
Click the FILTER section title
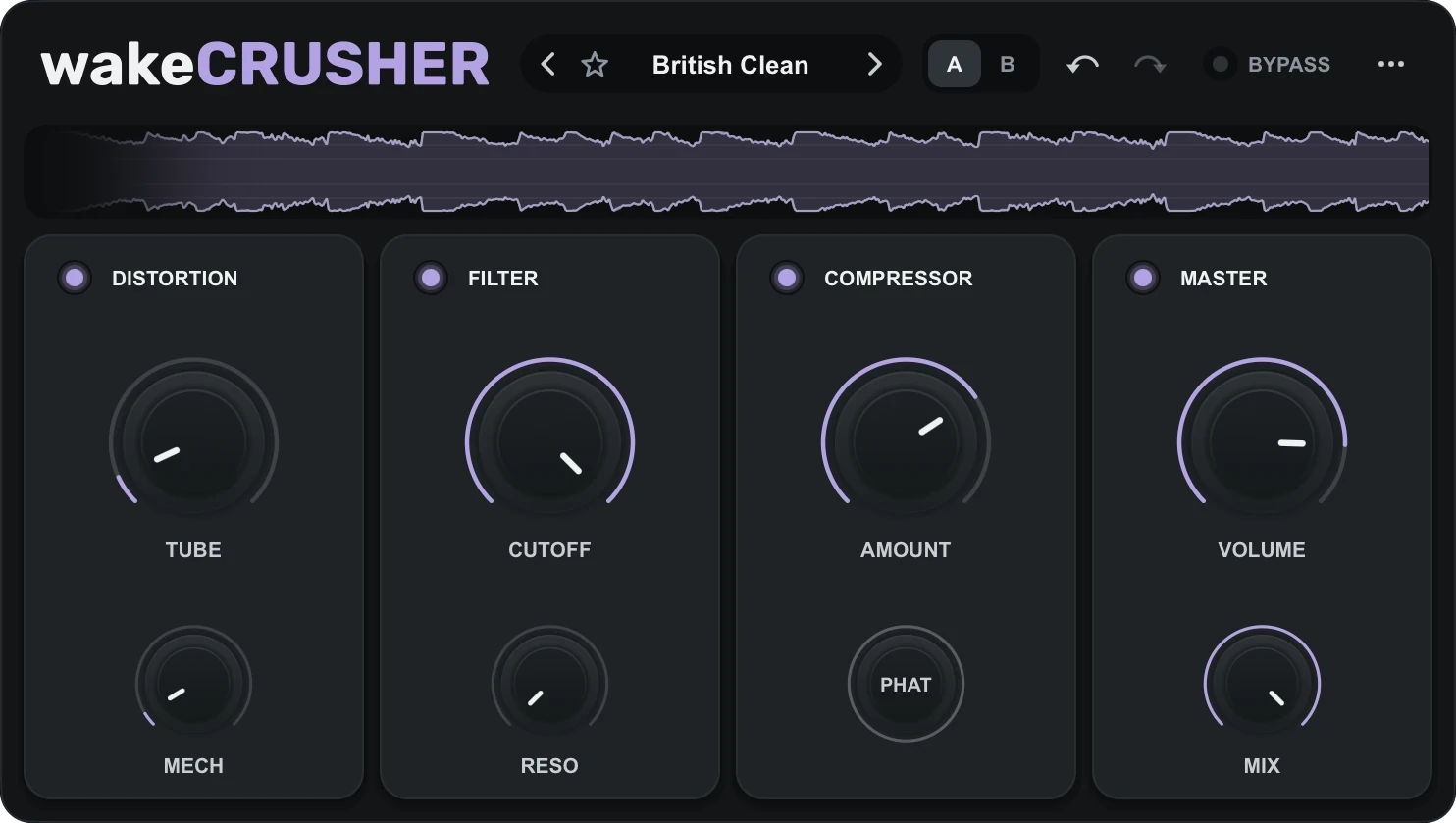(503, 279)
